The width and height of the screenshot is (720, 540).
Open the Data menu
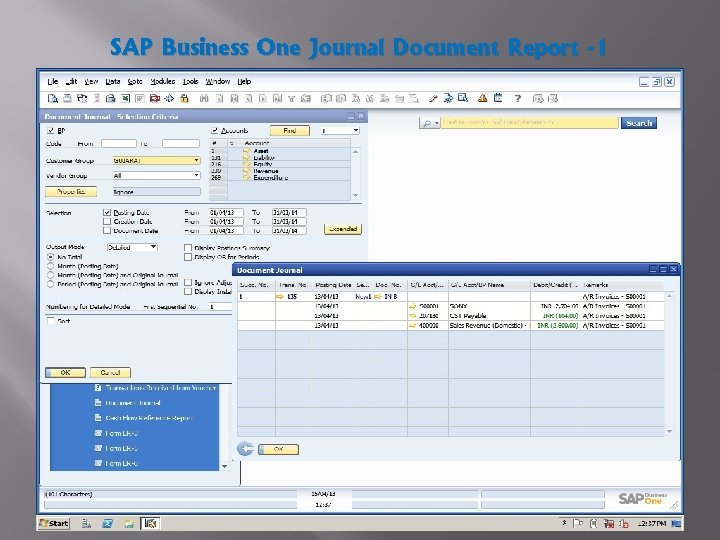112,82
